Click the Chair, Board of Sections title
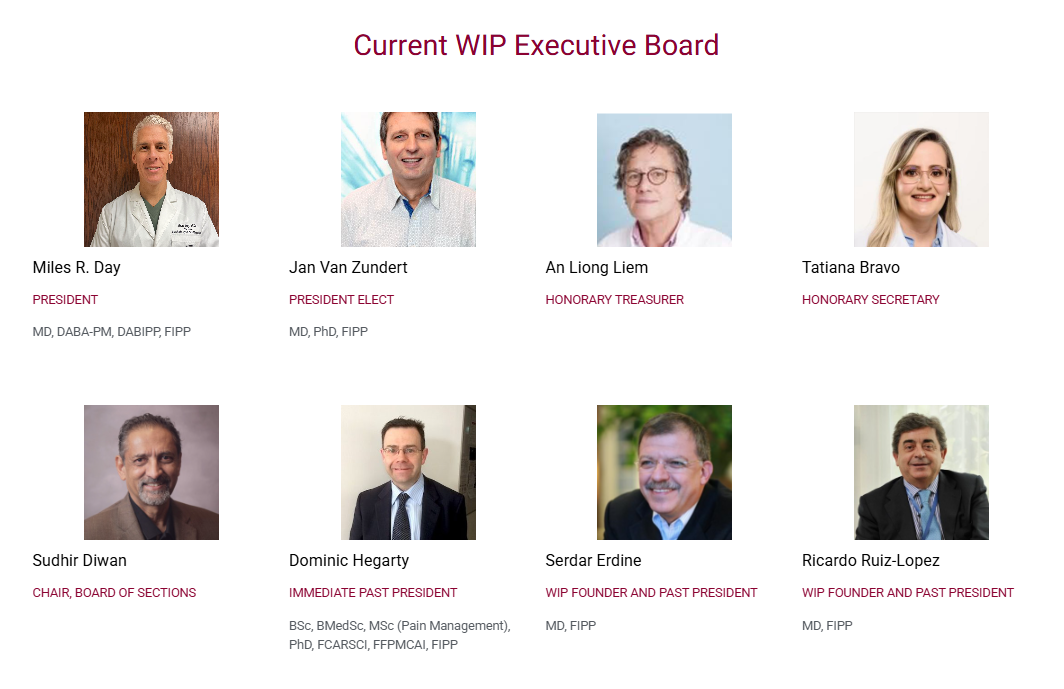The height and width of the screenshot is (689, 1064). click(x=114, y=593)
